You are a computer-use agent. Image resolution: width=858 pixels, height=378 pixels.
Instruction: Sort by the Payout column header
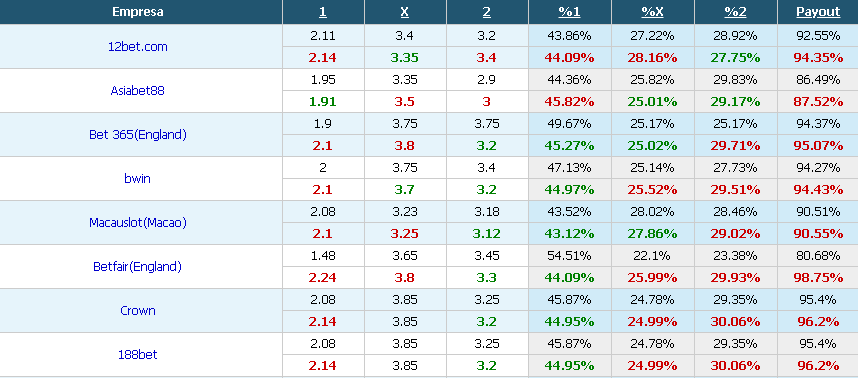tap(818, 12)
